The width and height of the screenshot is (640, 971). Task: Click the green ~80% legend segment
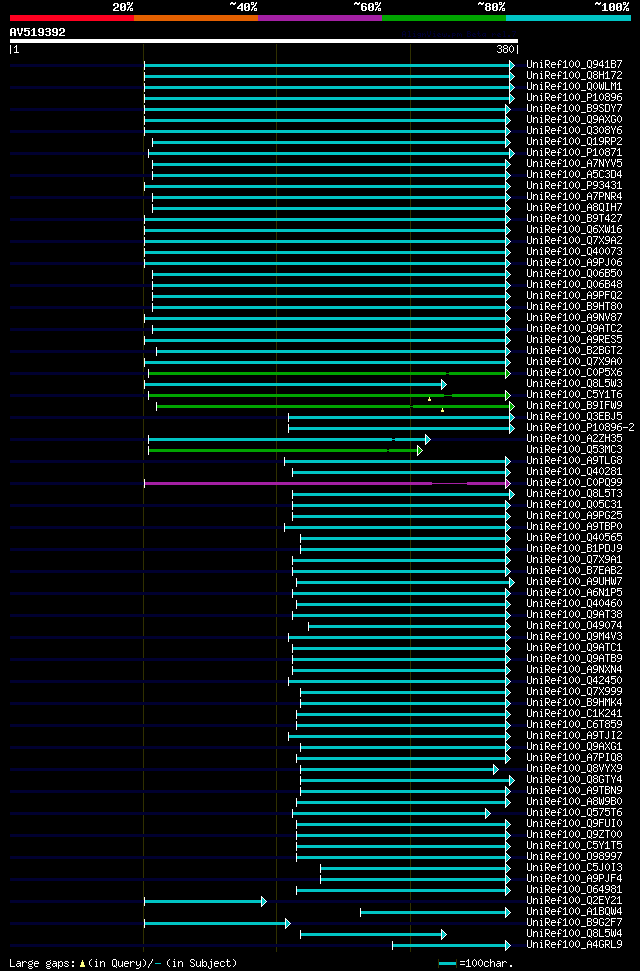[444, 18]
